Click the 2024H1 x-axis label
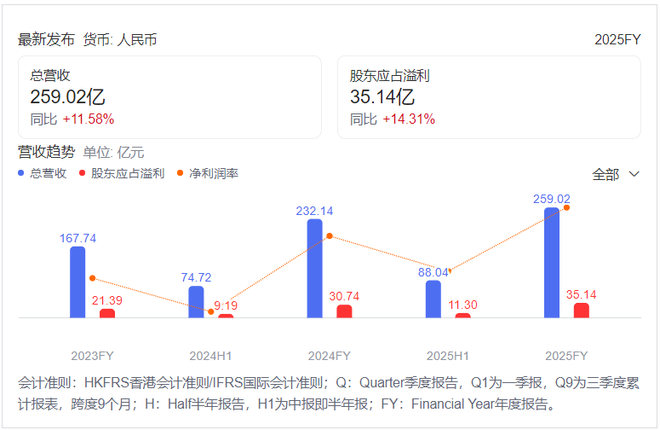Viewport: 660px width, 430px height. (210, 355)
